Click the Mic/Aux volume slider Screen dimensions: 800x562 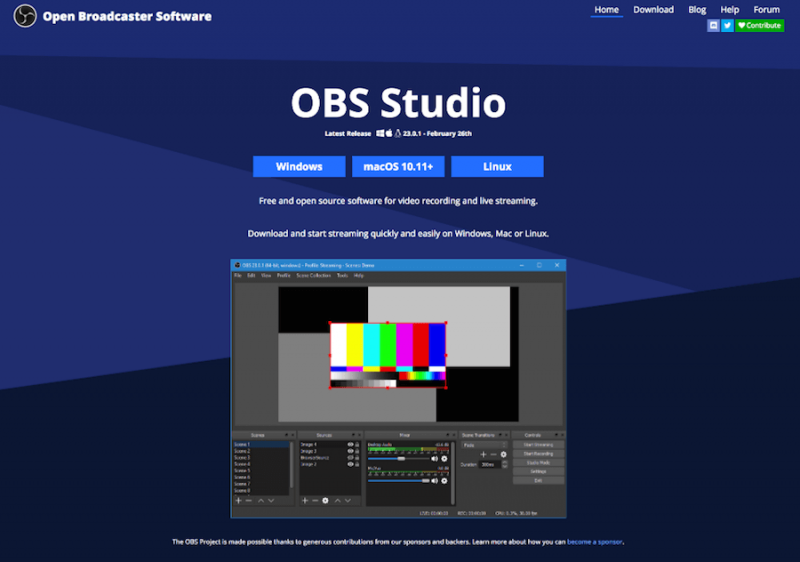pyautogui.click(x=398, y=480)
